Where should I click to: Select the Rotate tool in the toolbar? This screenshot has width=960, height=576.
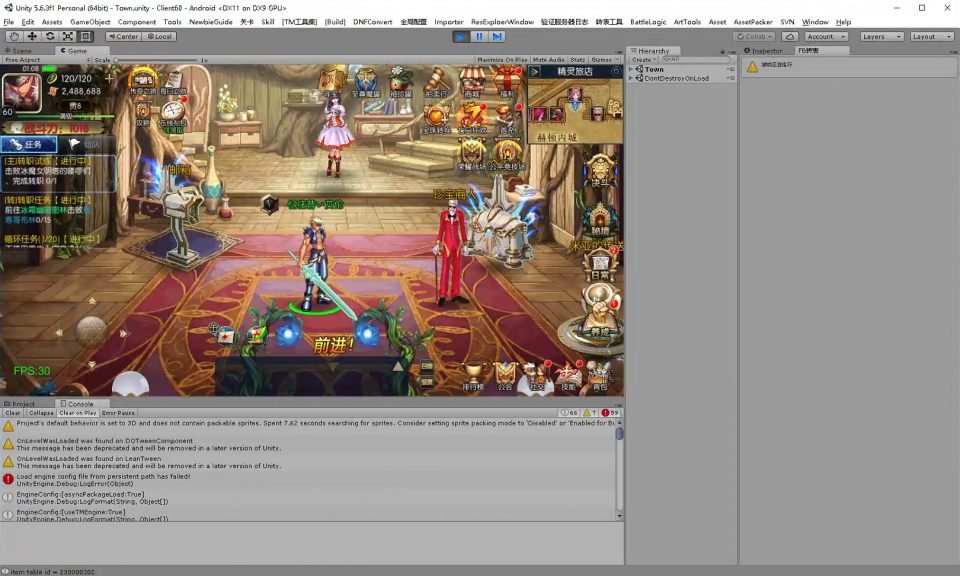point(50,36)
